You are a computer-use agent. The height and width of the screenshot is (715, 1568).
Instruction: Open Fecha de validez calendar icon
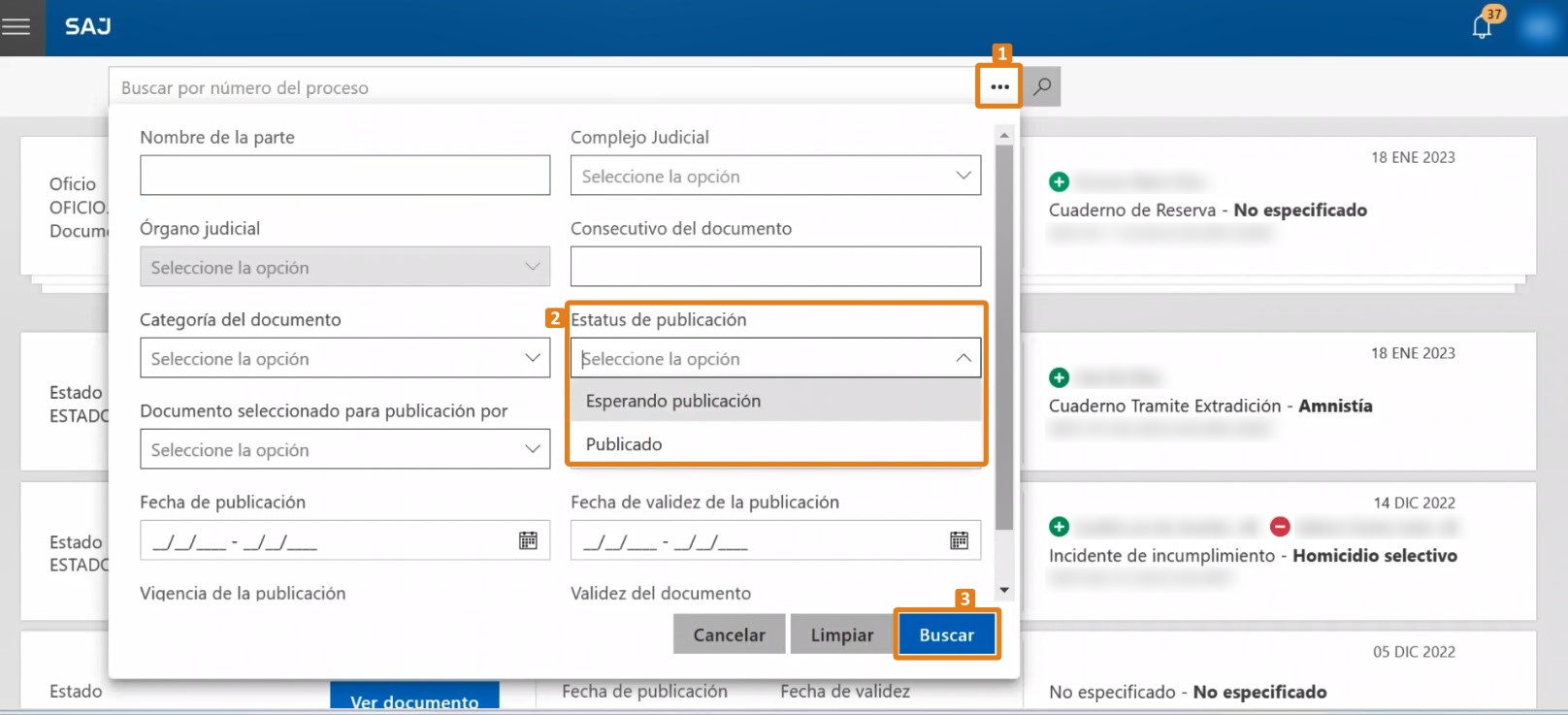click(x=959, y=540)
